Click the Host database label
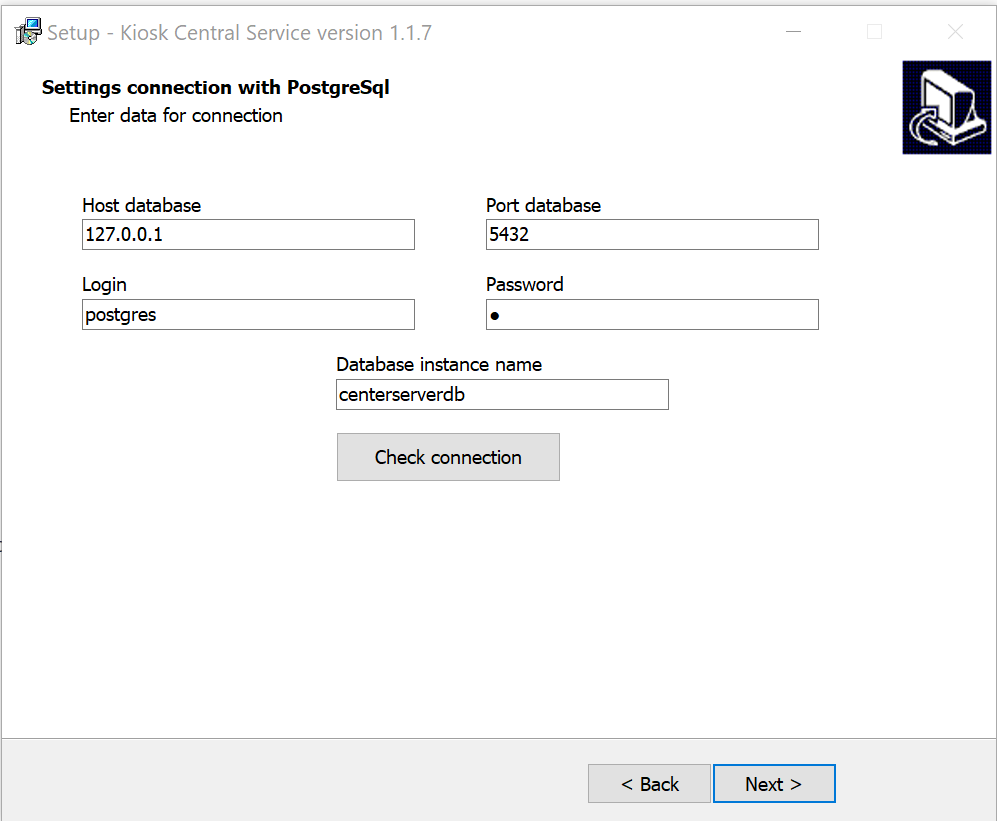 [142, 205]
